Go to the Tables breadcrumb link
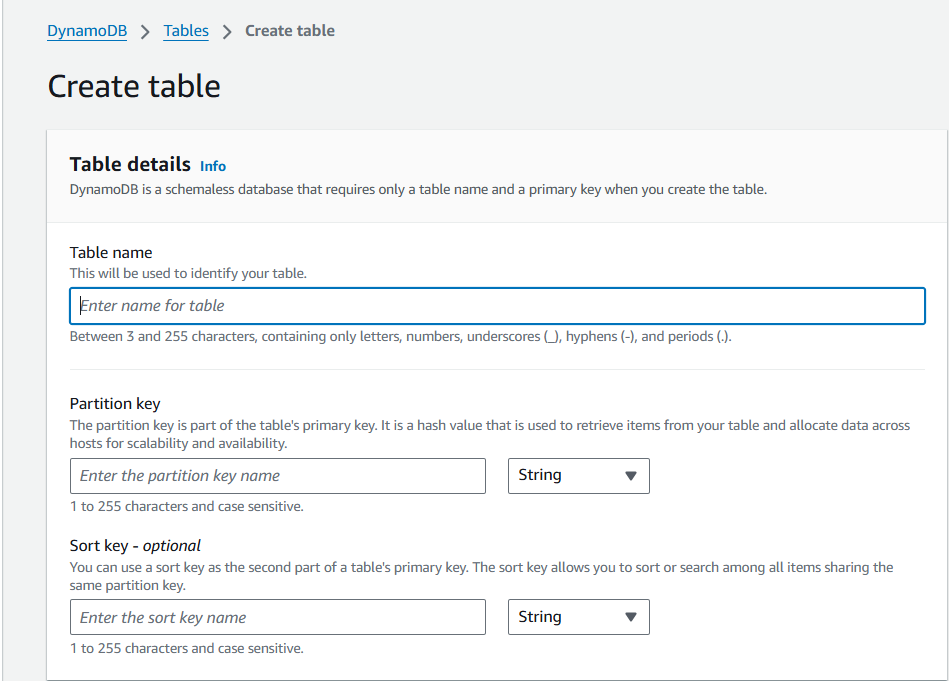Image resolution: width=949 pixels, height=681 pixels. click(186, 31)
